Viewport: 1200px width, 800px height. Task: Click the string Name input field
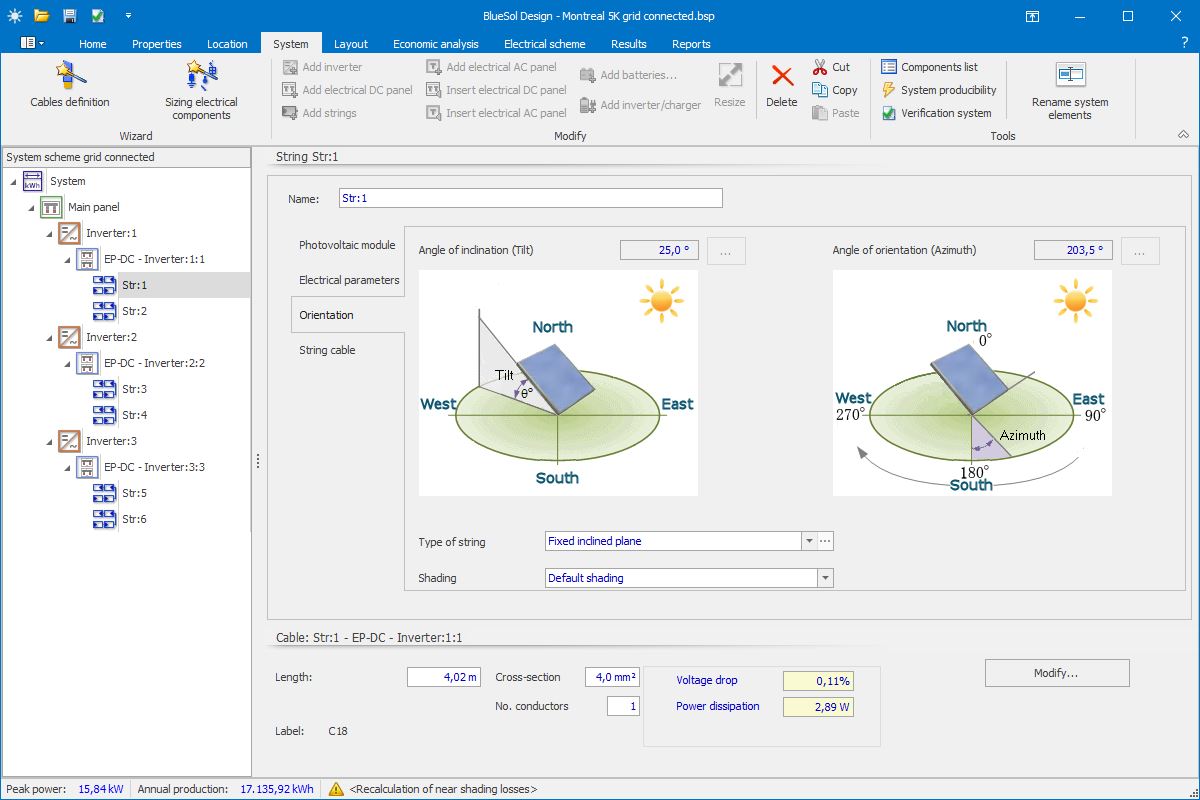[x=531, y=198]
